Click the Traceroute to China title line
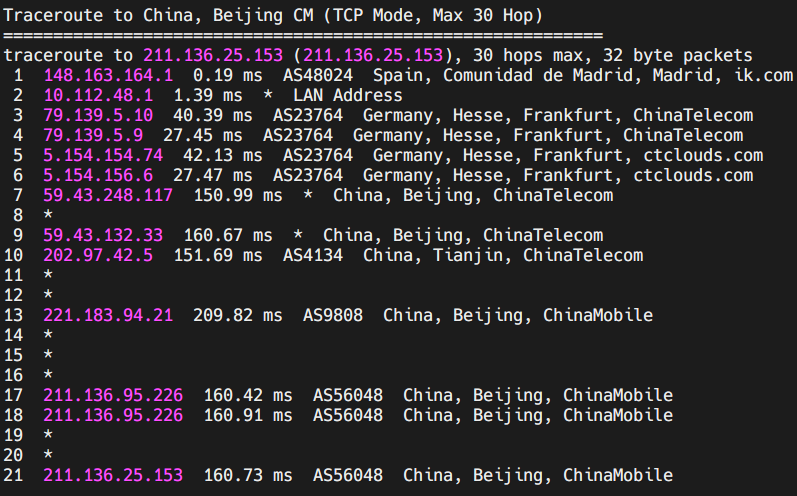This screenshot has width=797, height=496. click(x=273, y=15)
